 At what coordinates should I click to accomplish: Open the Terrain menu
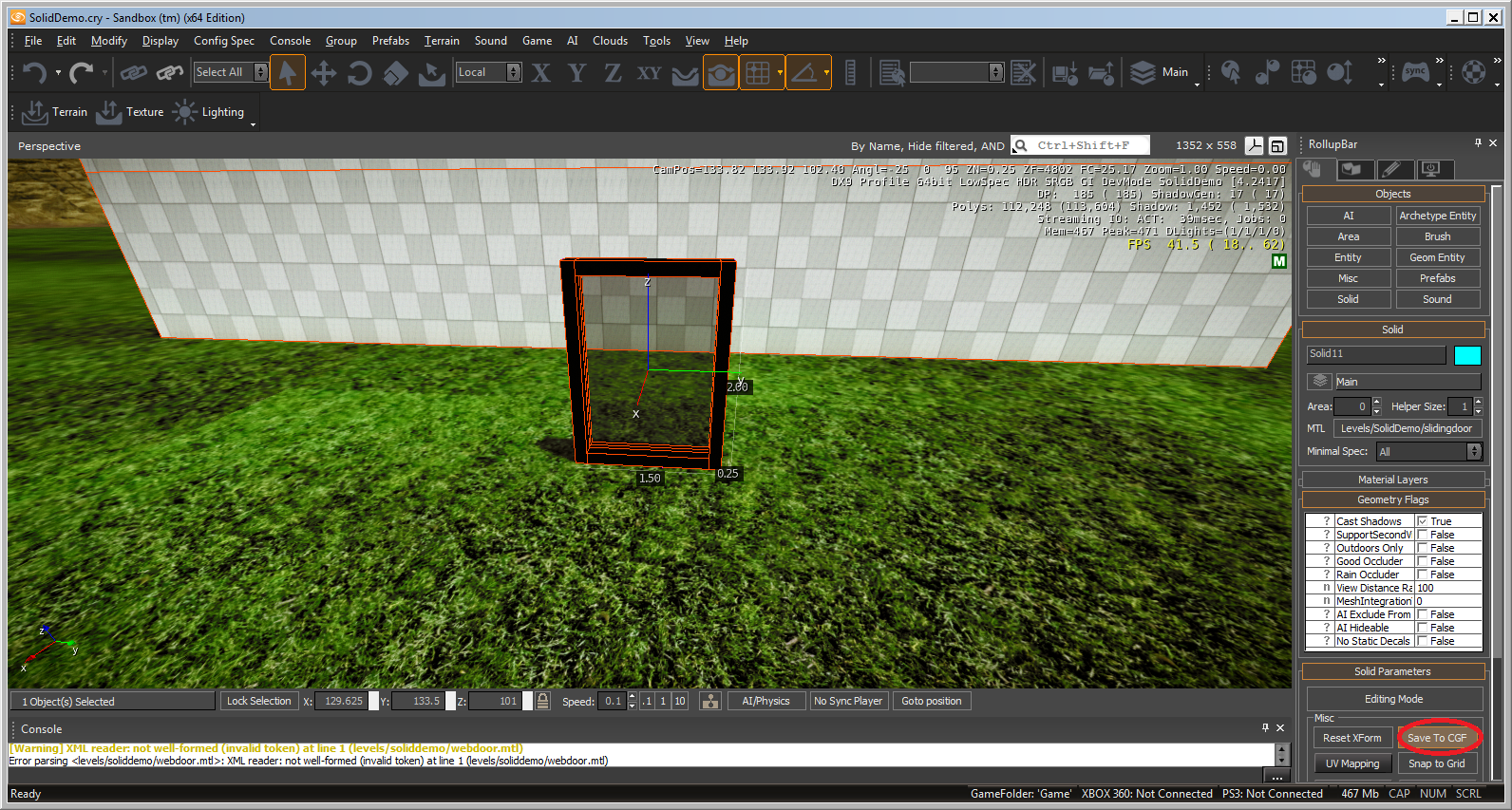pos(442,41)
